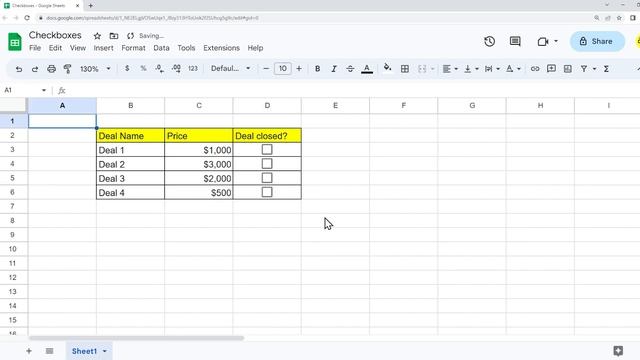Viewport: 640px width, 360px height.
Task: Open the 130% zoom dropdown
Action: click(x=95, y=69)
